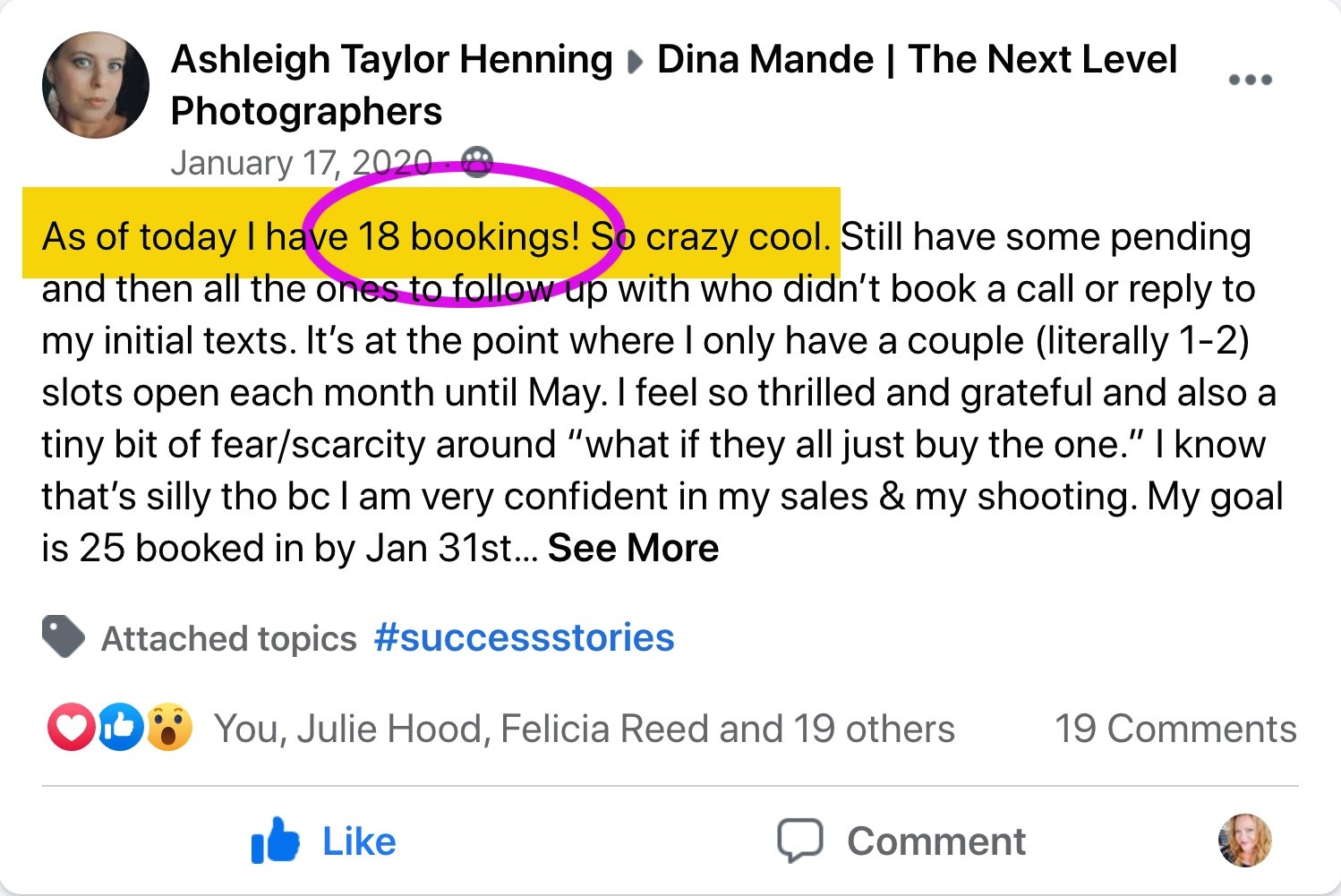Click the speech bubble Comment icon
The width and height of the screenshot is (1341, 896).
point(799,841)
